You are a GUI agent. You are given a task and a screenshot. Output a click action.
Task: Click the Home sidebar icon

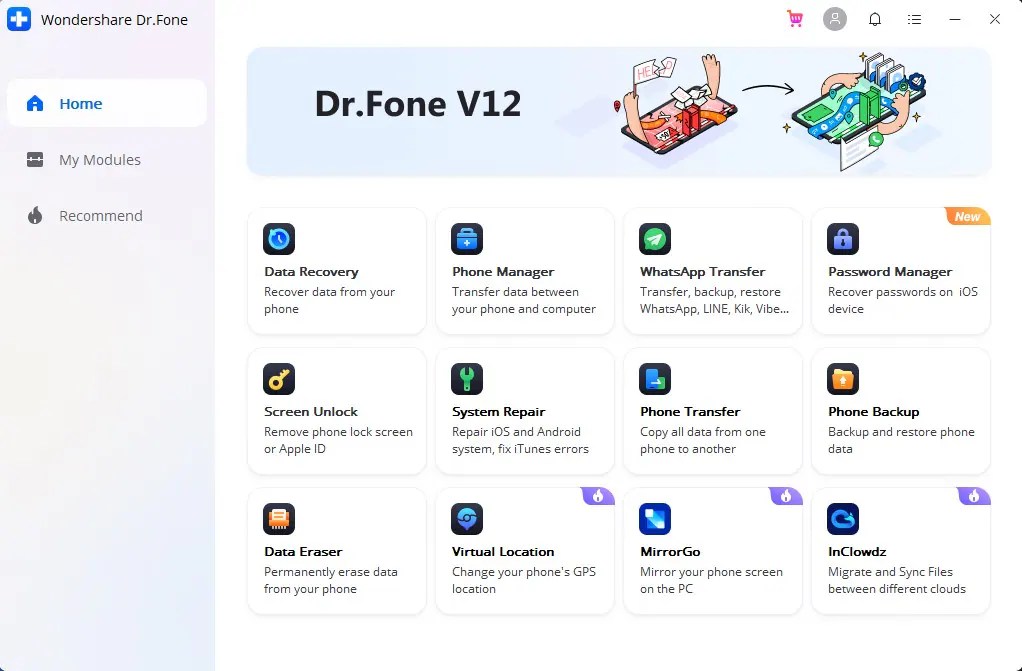(35, 103)
